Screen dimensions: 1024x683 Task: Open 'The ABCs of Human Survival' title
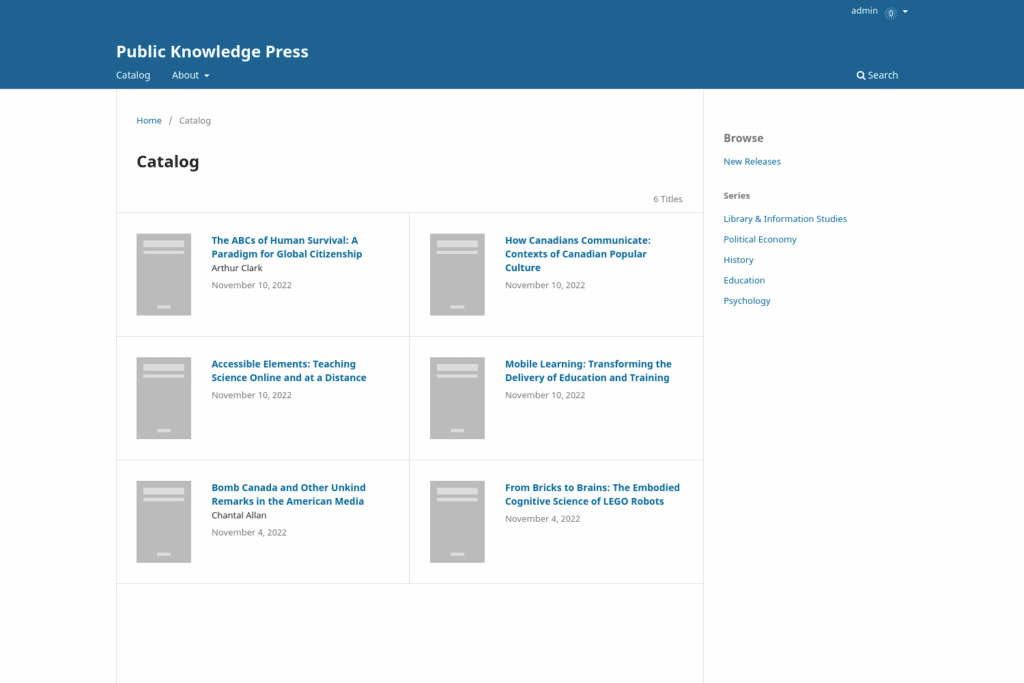284,247
